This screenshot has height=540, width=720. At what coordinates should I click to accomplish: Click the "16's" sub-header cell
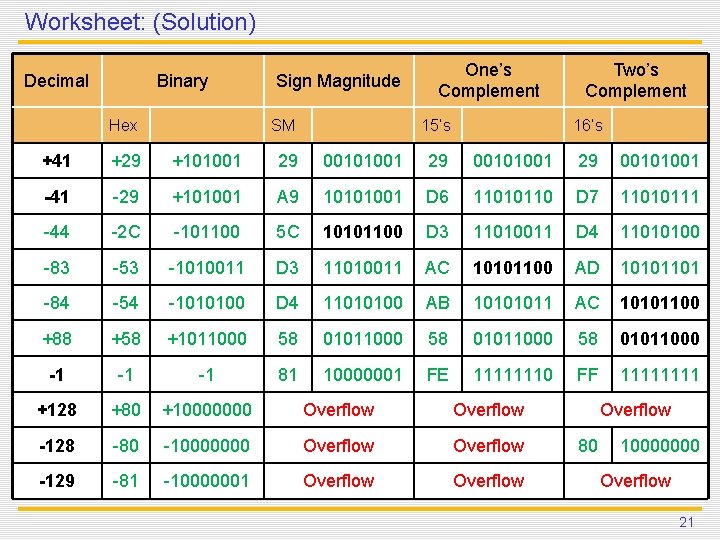(588, 125)
